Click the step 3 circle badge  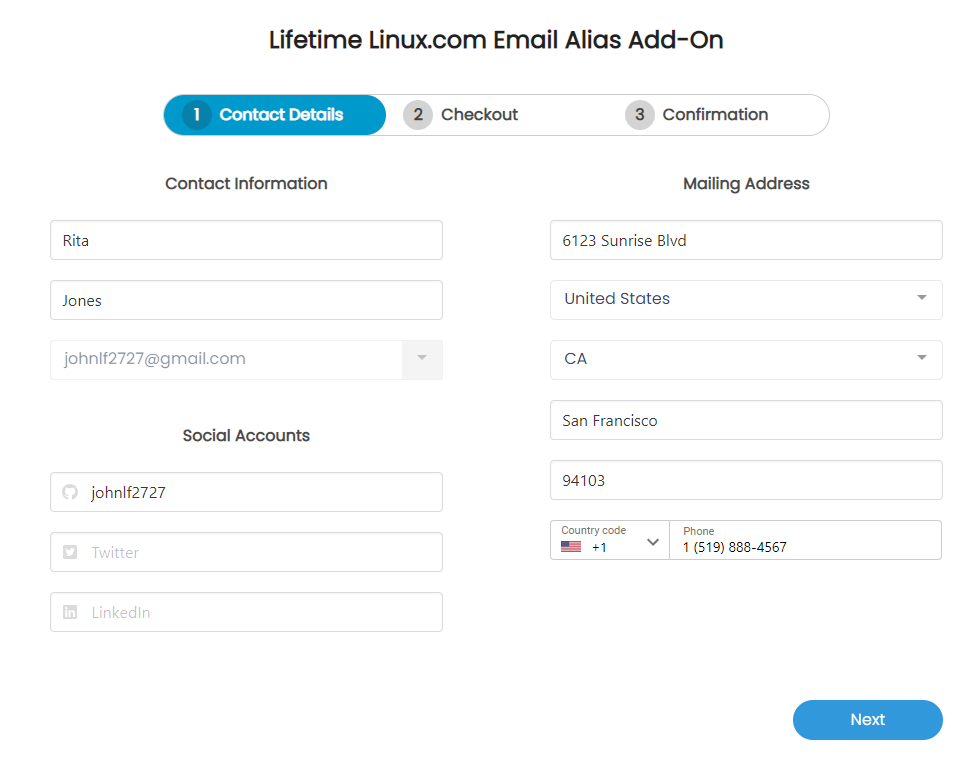[x=640, y=115]
